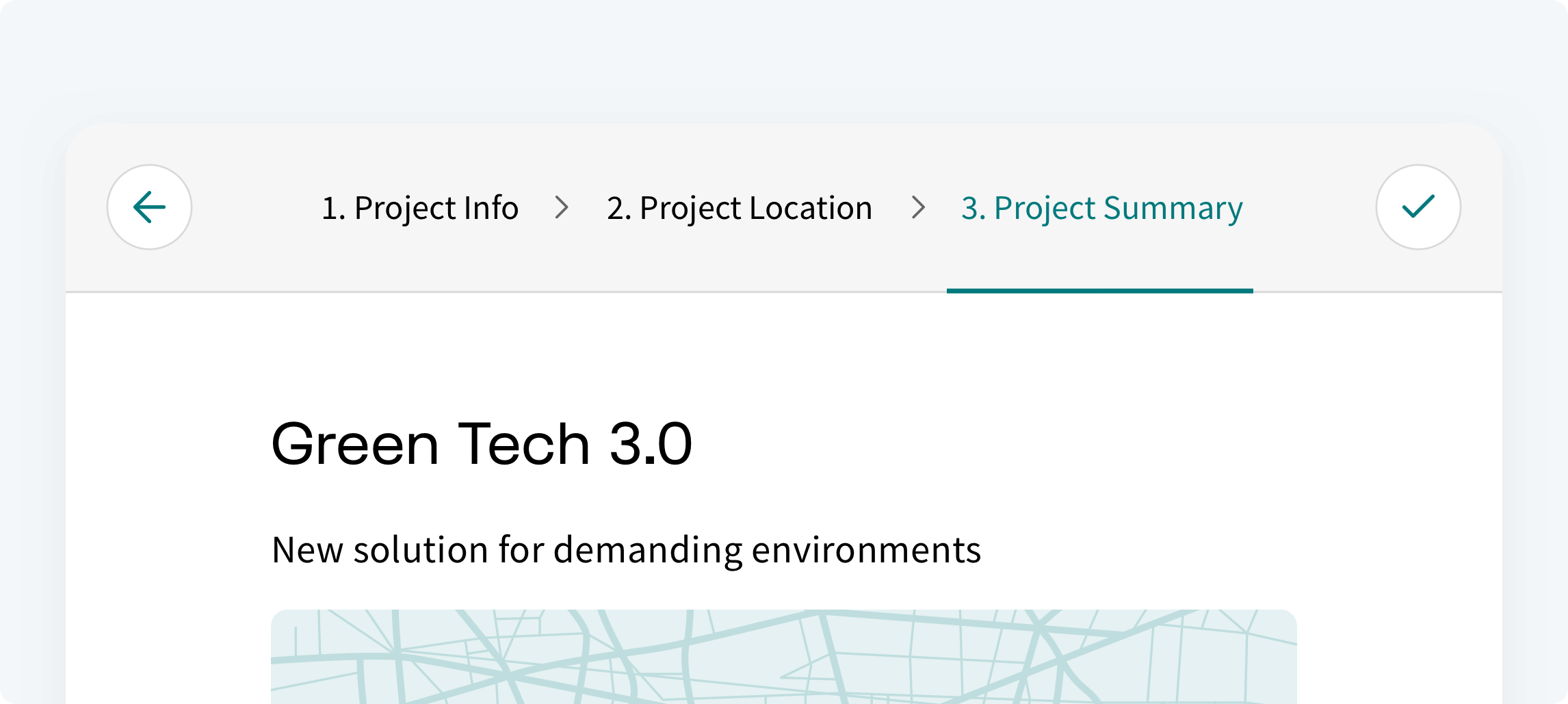Image resolution: width=1568 pixels, height=704 pixels.
Task: Click the number "2." of Project Location
Action: [618, 208]
